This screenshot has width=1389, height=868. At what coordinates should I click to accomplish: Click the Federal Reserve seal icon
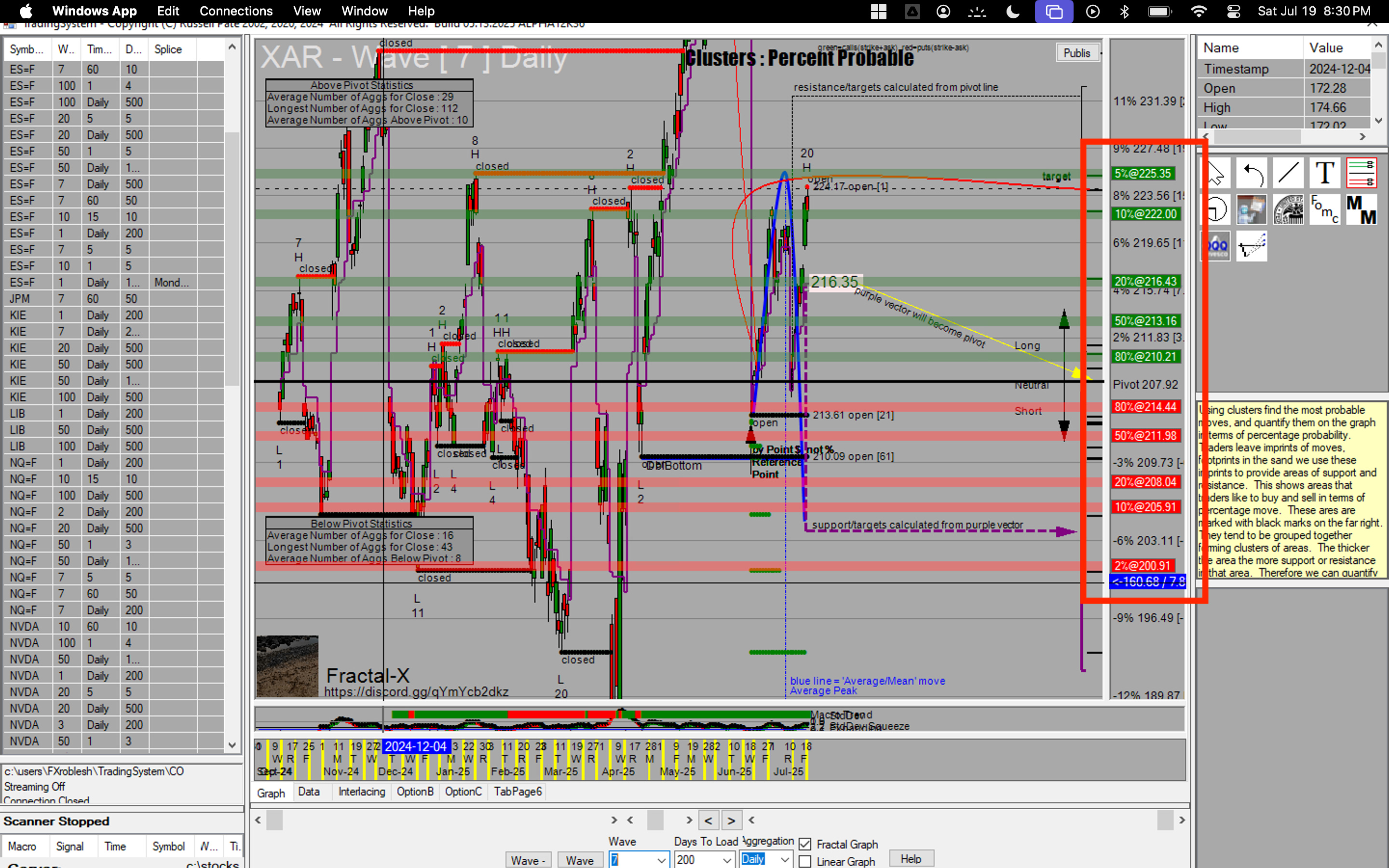tap(1288, 210)
